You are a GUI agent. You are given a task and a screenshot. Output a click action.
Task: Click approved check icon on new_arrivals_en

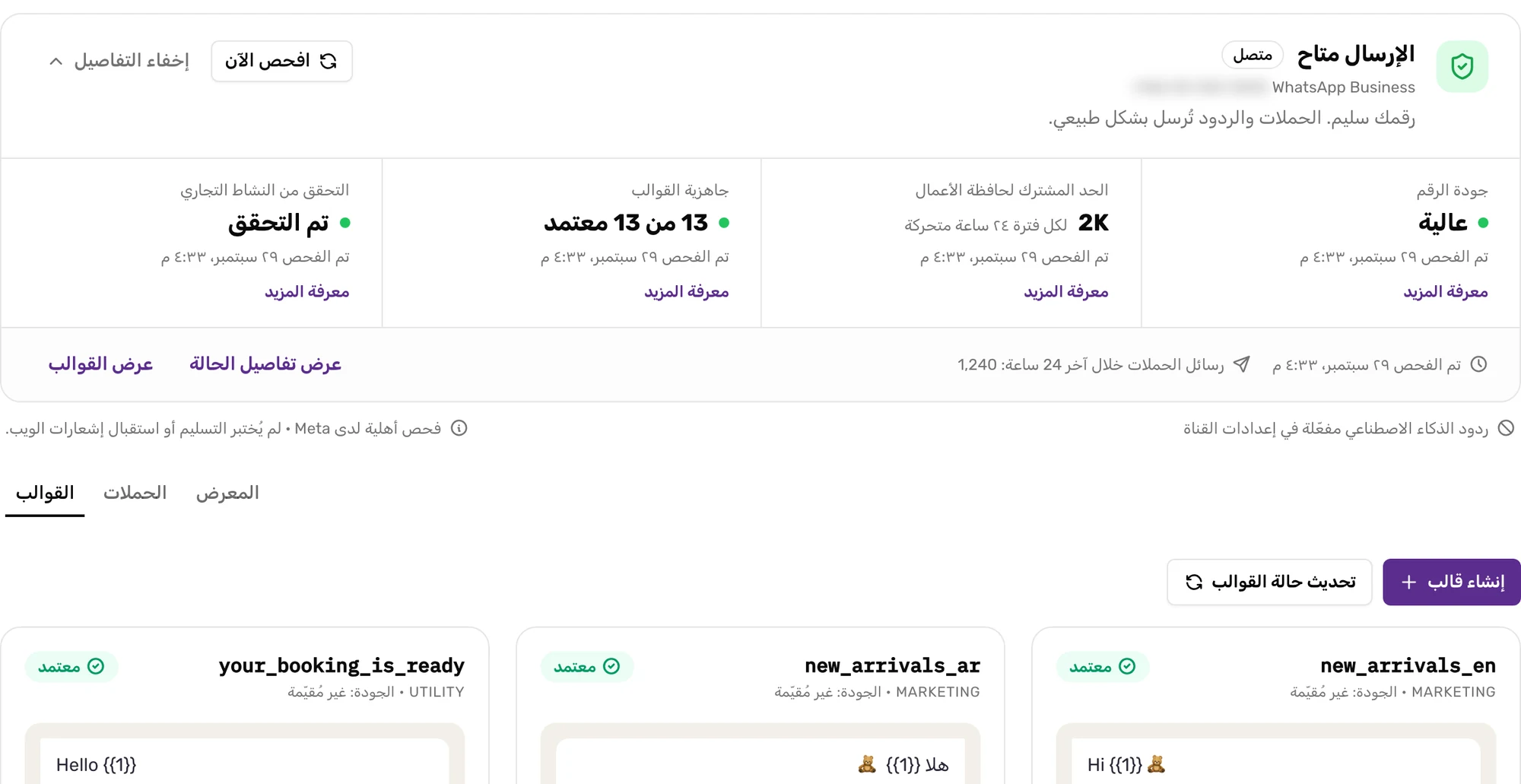[x=1127, y=666]
